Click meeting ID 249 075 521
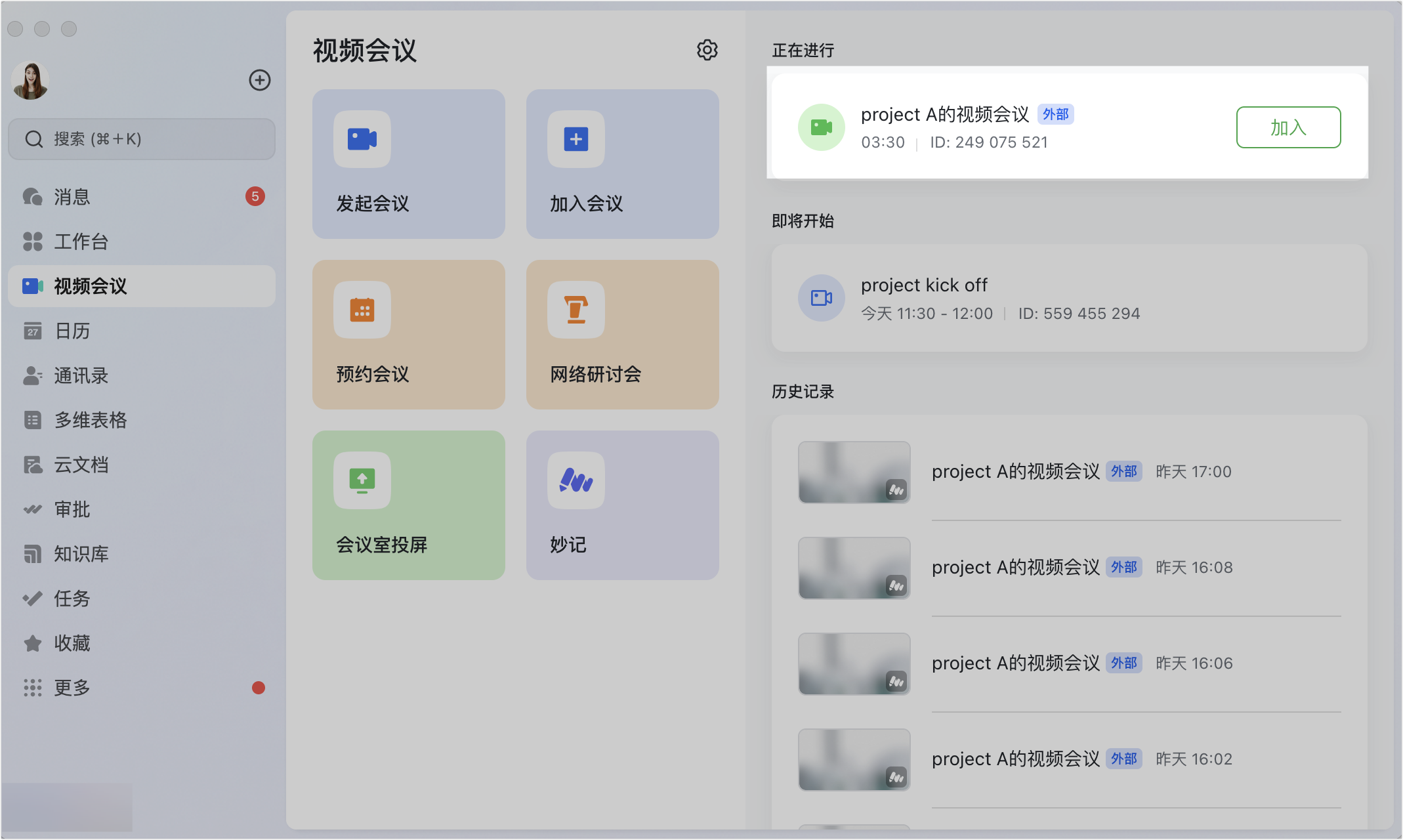This screenshot has height=840, width=1403. [989, 142]
